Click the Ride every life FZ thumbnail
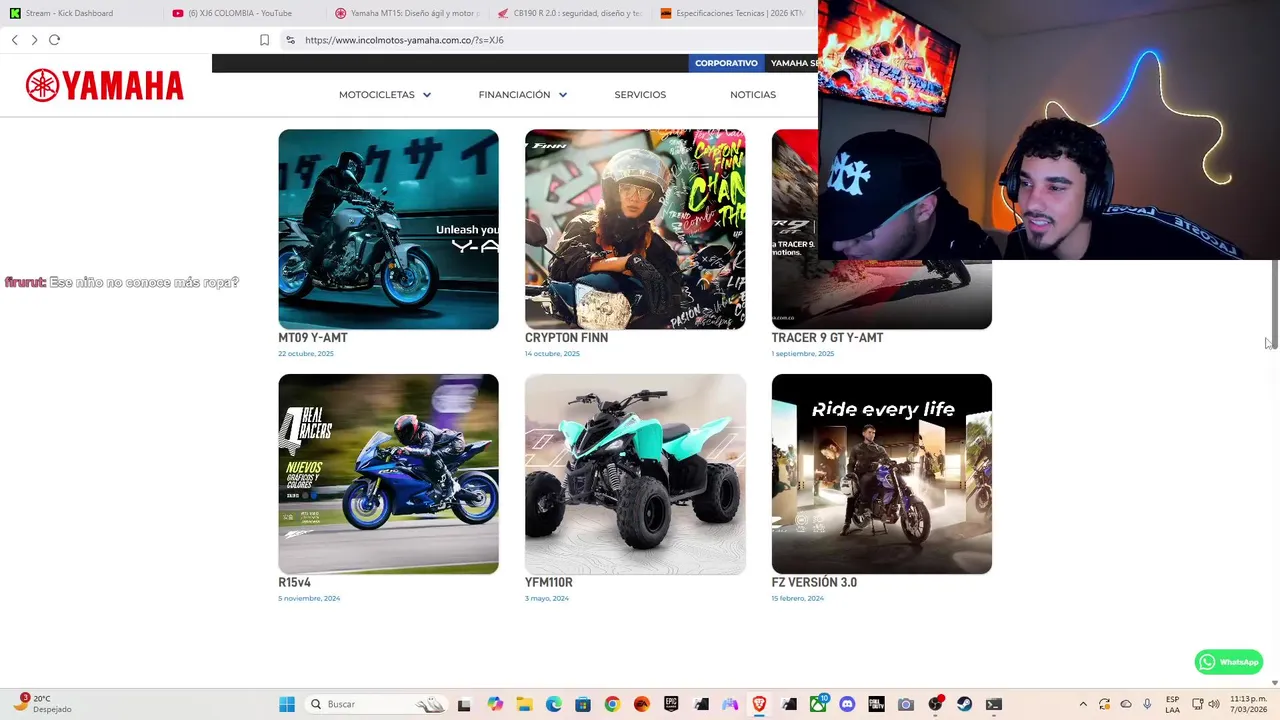This screenshot has width=1280, height=720. click(x=881, y=474)
